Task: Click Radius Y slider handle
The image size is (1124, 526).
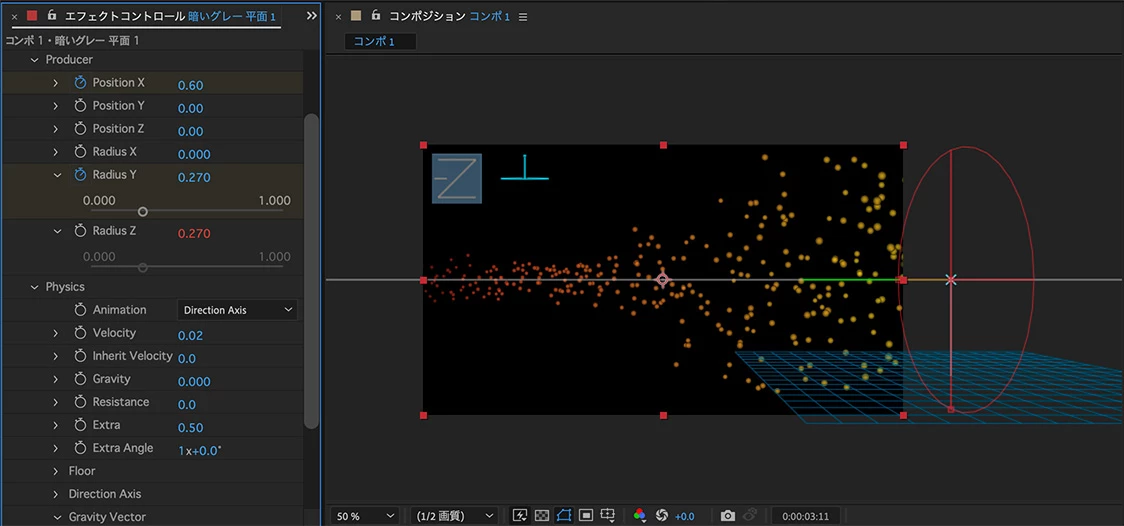Action: point(143,211)
